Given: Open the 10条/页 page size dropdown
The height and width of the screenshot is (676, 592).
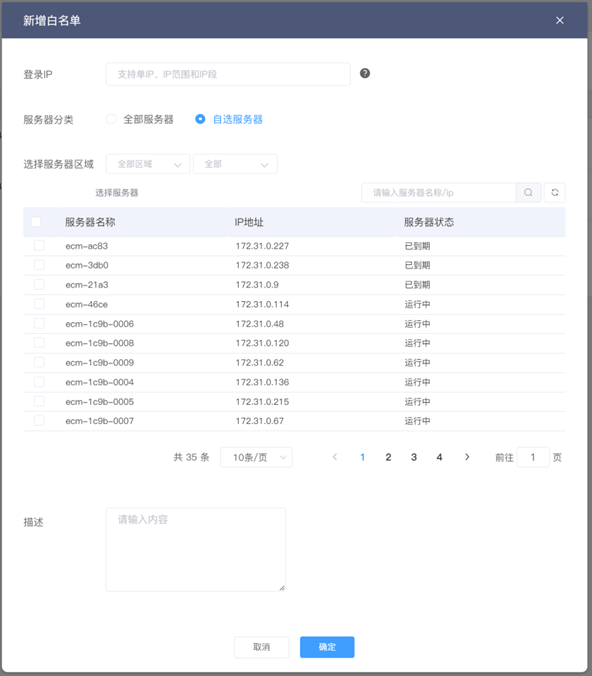Looking at the screenshot, I should pyautogui.click(x=257, y=457).
